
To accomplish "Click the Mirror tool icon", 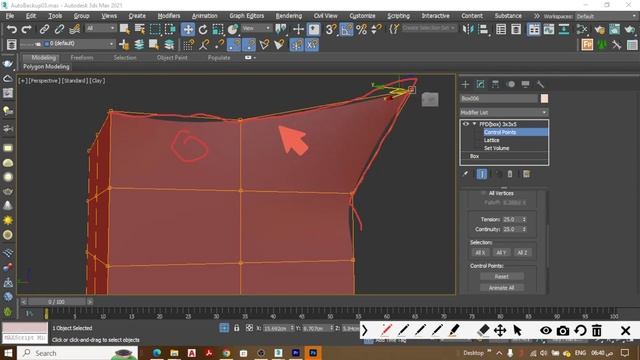I will tap(468, 29).
